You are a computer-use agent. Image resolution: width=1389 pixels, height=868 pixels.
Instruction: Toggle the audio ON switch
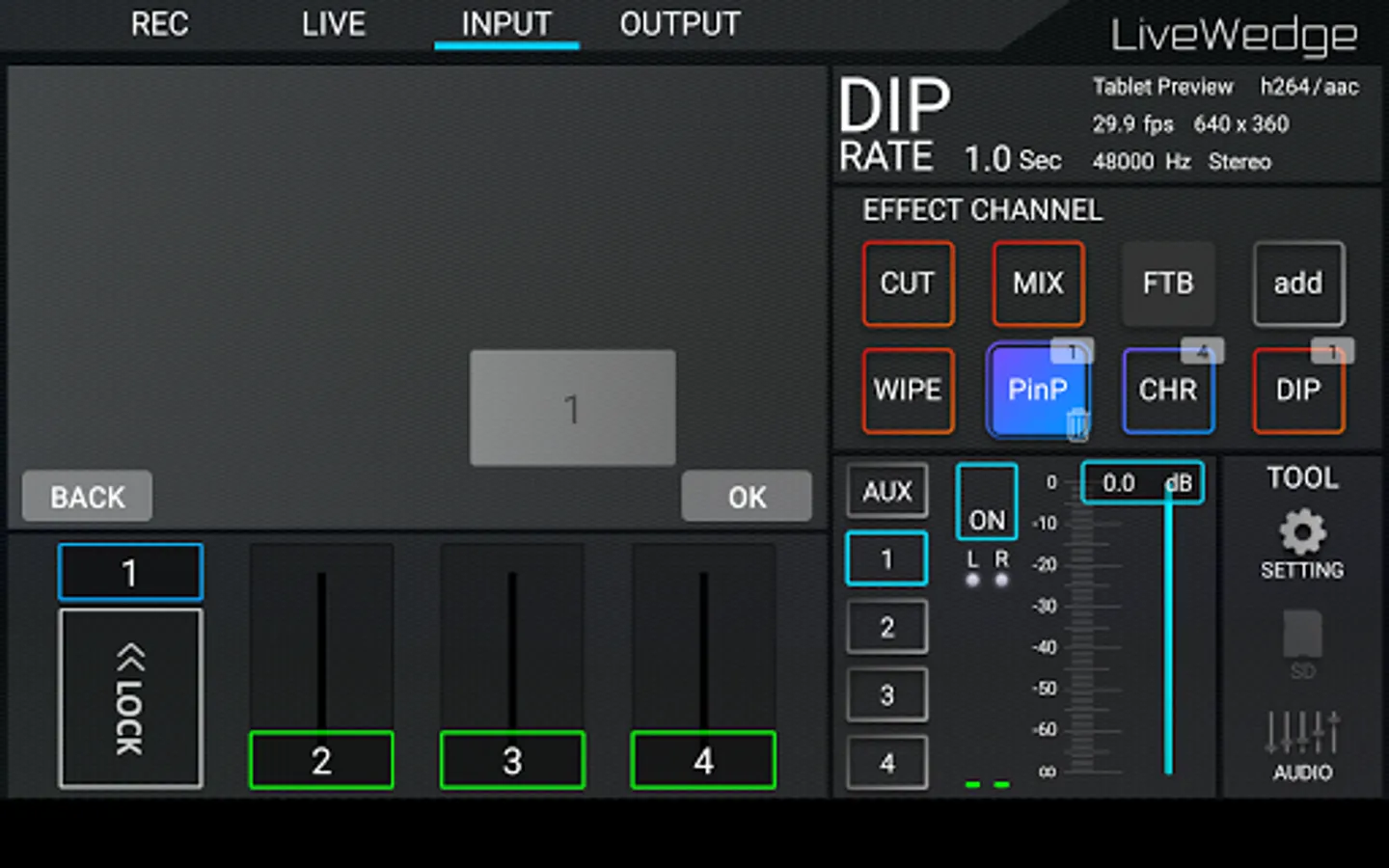coord(987,502)
